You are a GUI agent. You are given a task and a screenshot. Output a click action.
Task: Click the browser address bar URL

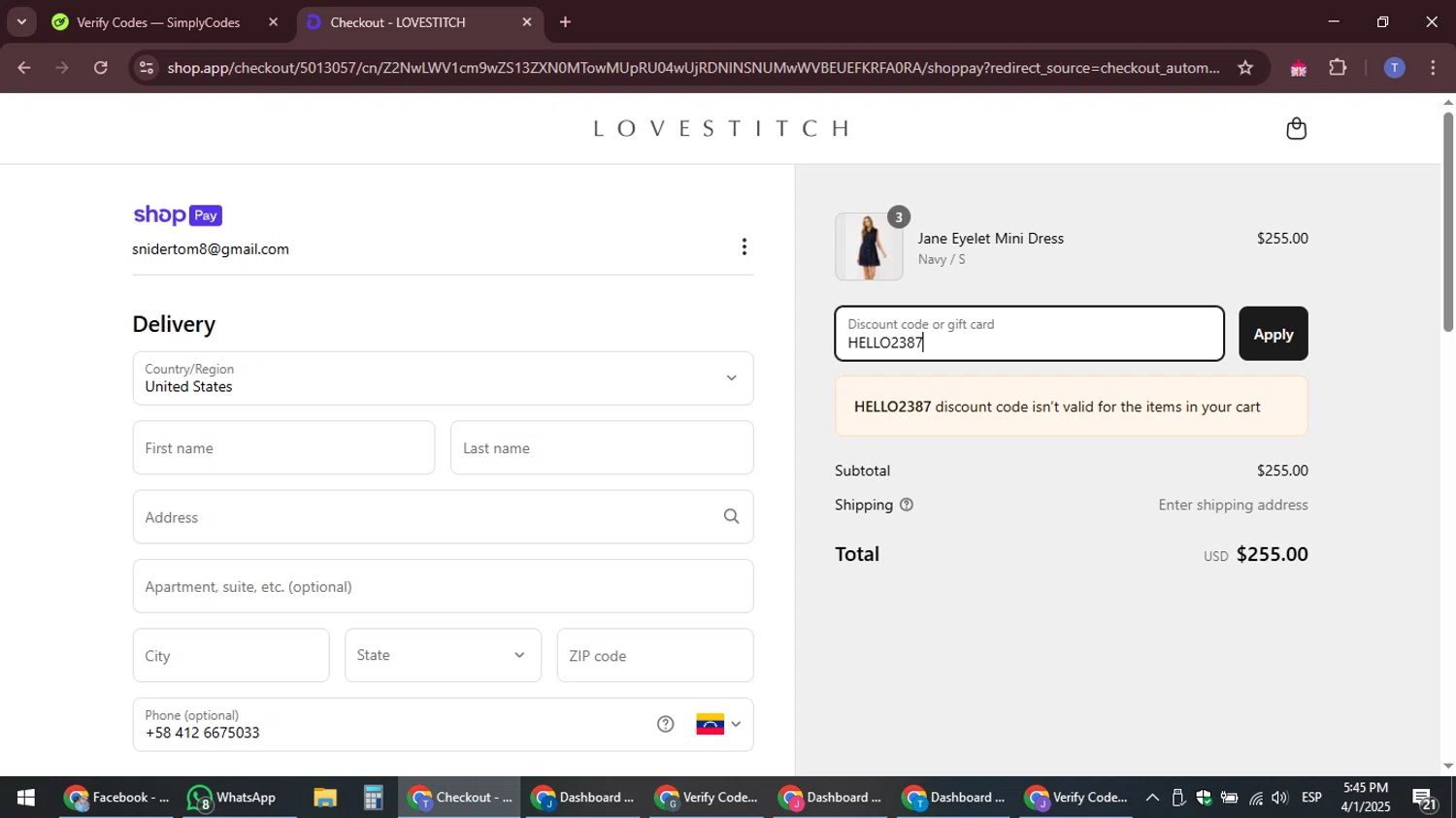point(693,68)
